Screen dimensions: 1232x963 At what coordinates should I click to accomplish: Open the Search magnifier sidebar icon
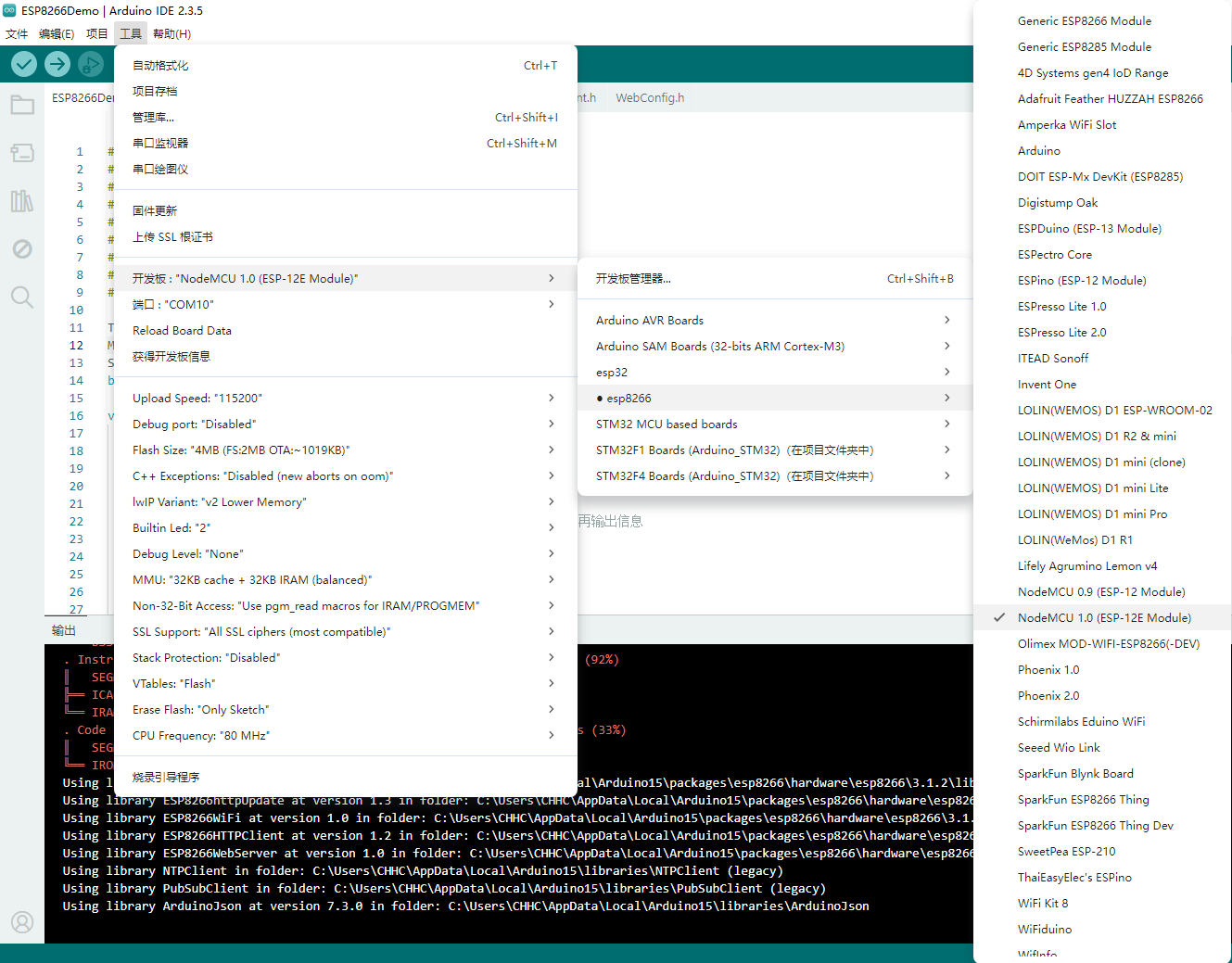pos(22,298)
